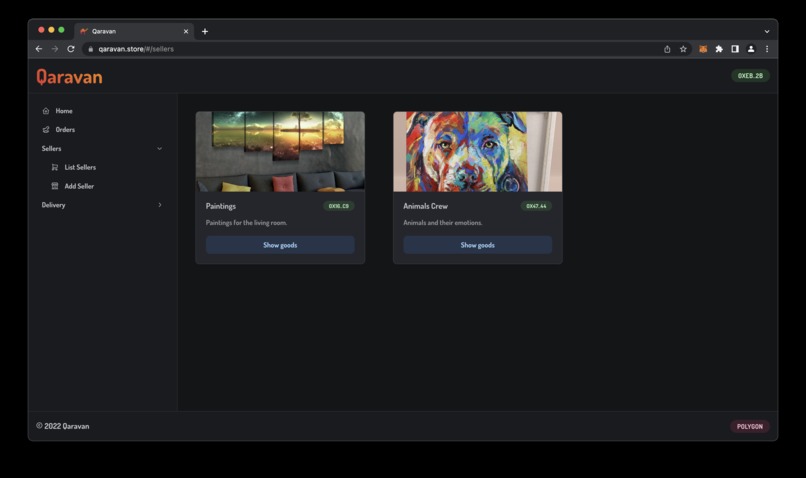Open the MetaMask fox extension
The height and width of the screenshot is (478, 806).
(x=703, y=49)
